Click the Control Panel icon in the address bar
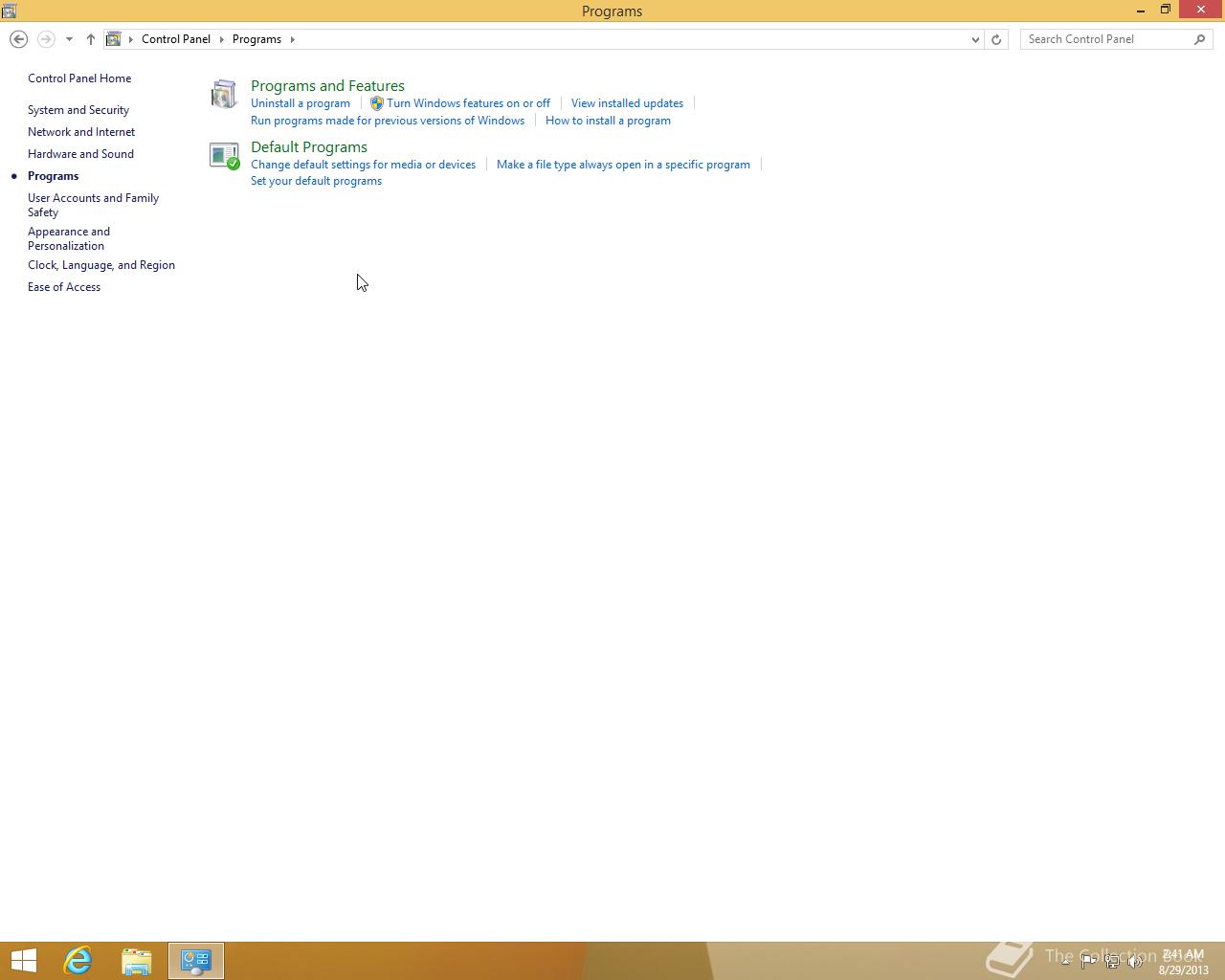The height and width of the screenshot is (980, 1225). pyautogui.click(x=113, y=39)
